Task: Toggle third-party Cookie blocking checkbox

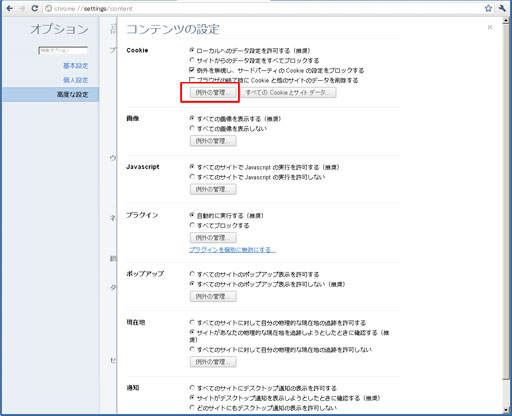Action: click(x=192, y=70)
